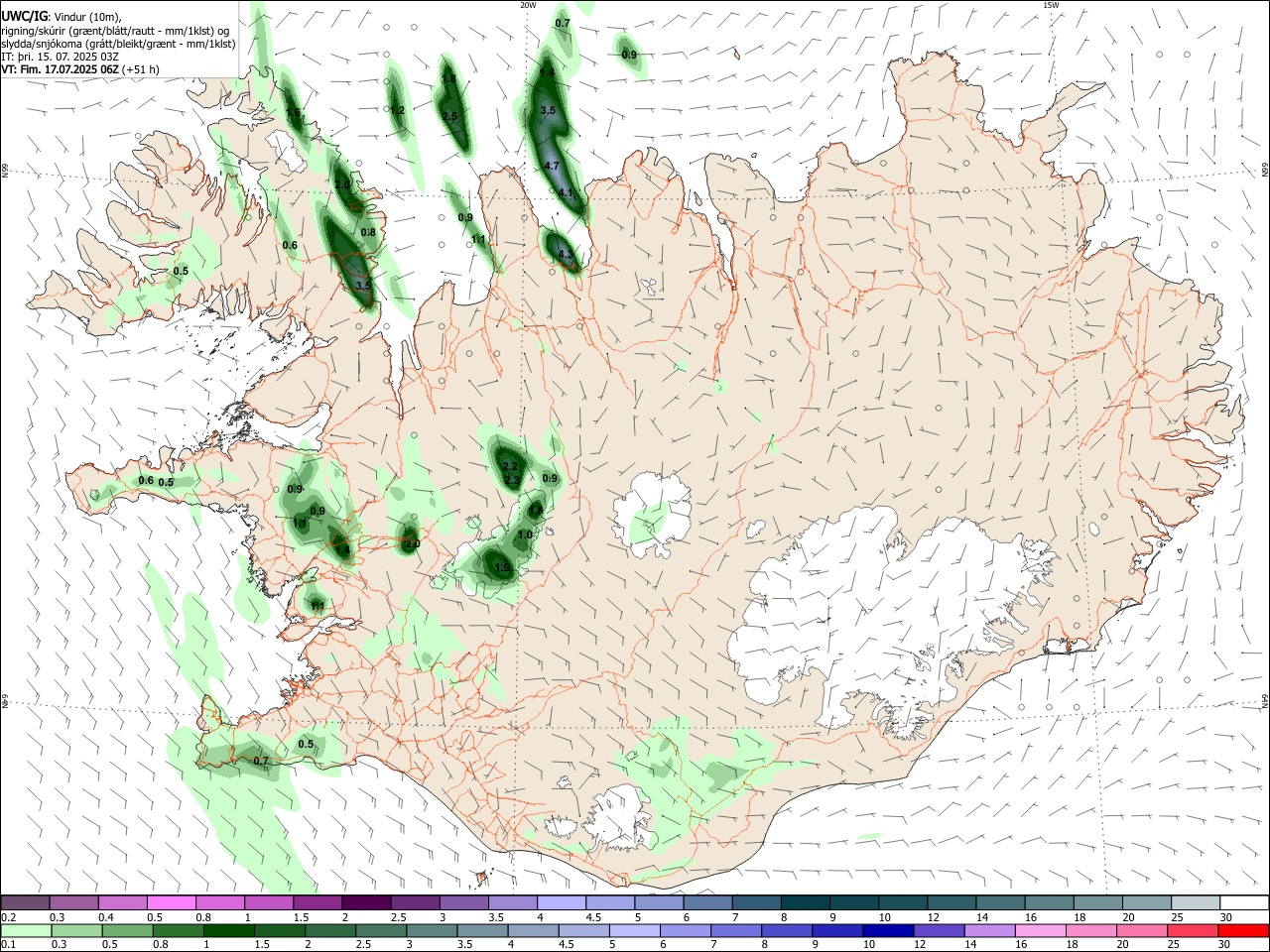Pick the darkest green swatch labeled 1 in the rain legend
1270x952 pixels.
tap(228, 930)
